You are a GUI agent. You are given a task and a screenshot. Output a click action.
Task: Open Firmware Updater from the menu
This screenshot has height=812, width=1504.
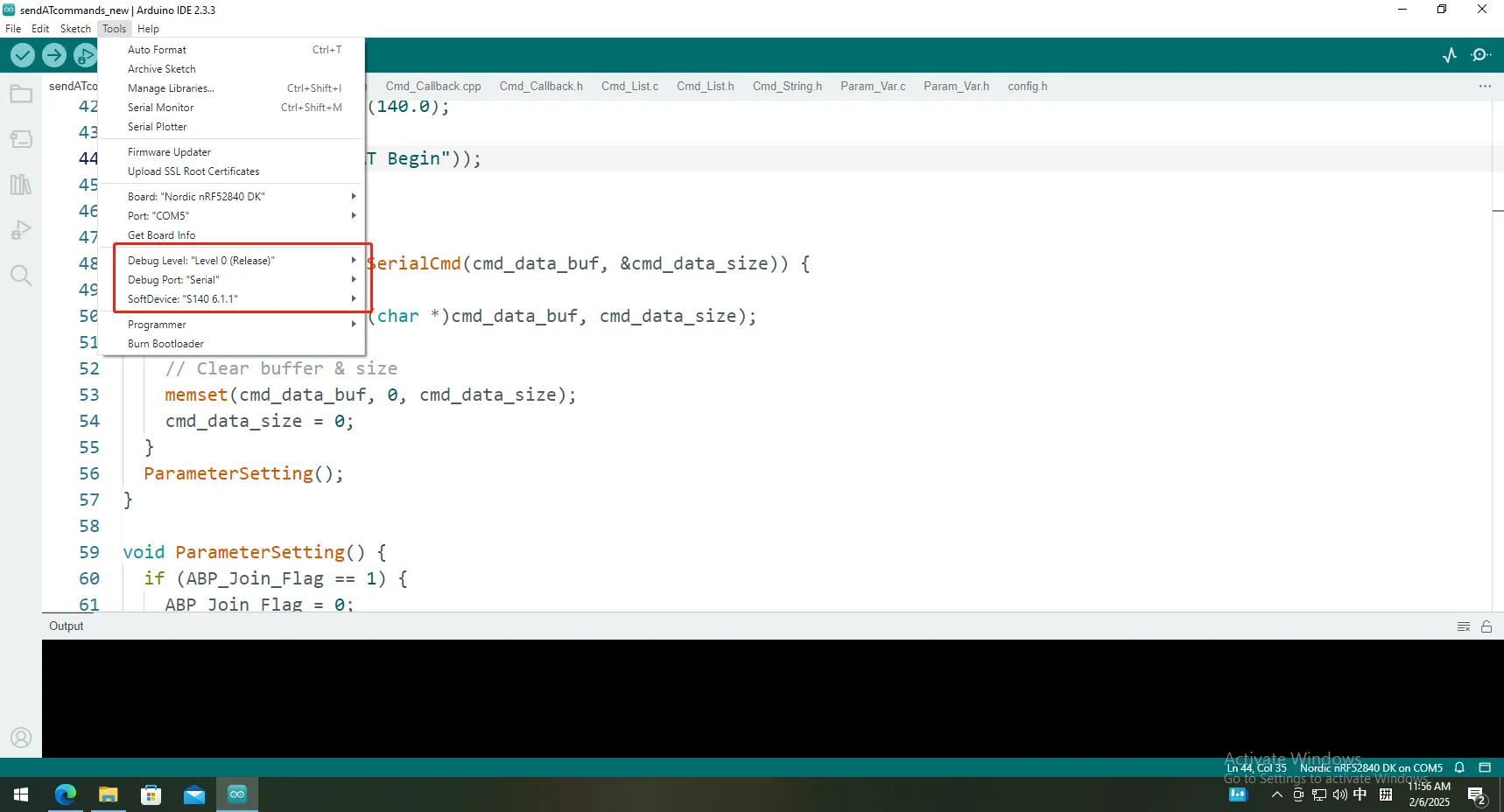tap(231, 152)
